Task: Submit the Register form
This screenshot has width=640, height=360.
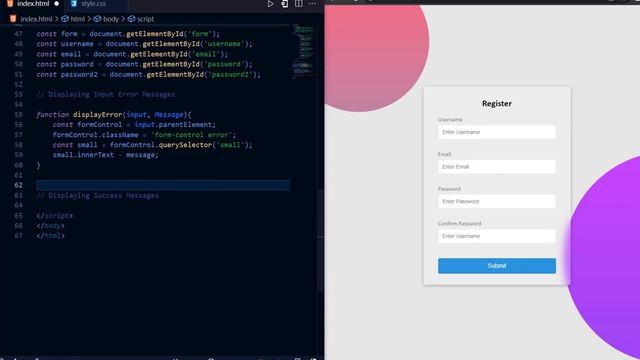Action: 497,266
